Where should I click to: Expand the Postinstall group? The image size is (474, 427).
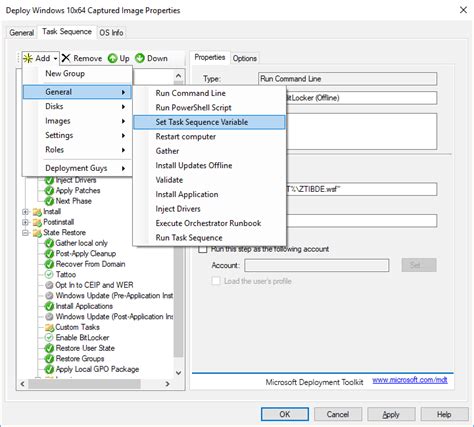pos(26,222)
